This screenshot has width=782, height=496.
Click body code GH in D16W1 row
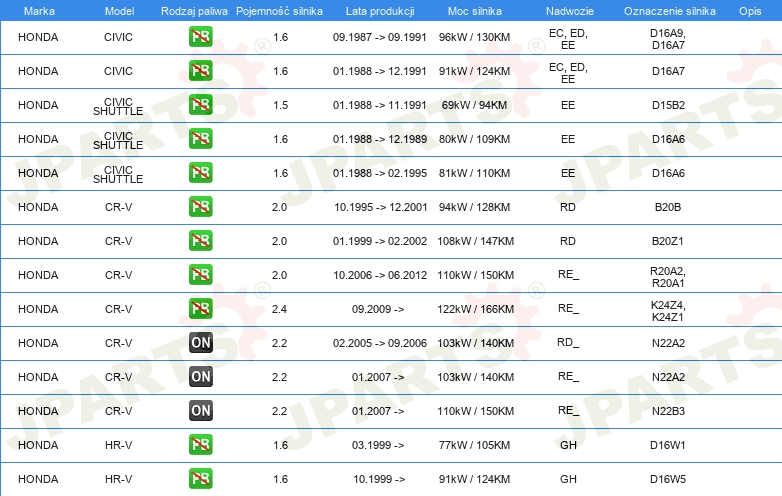coord(568,445)
